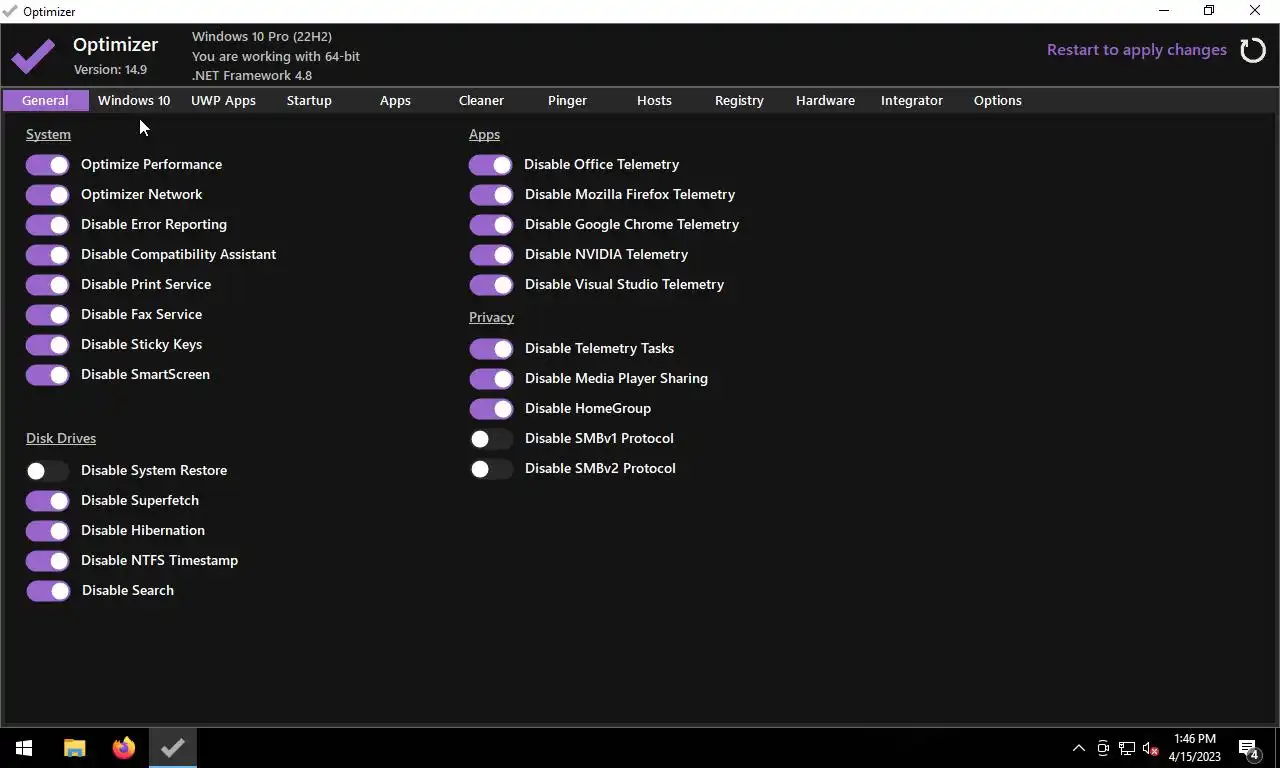
Task: Open the Pinger tab
Action: pyautogui.click(x=567, y=100)
